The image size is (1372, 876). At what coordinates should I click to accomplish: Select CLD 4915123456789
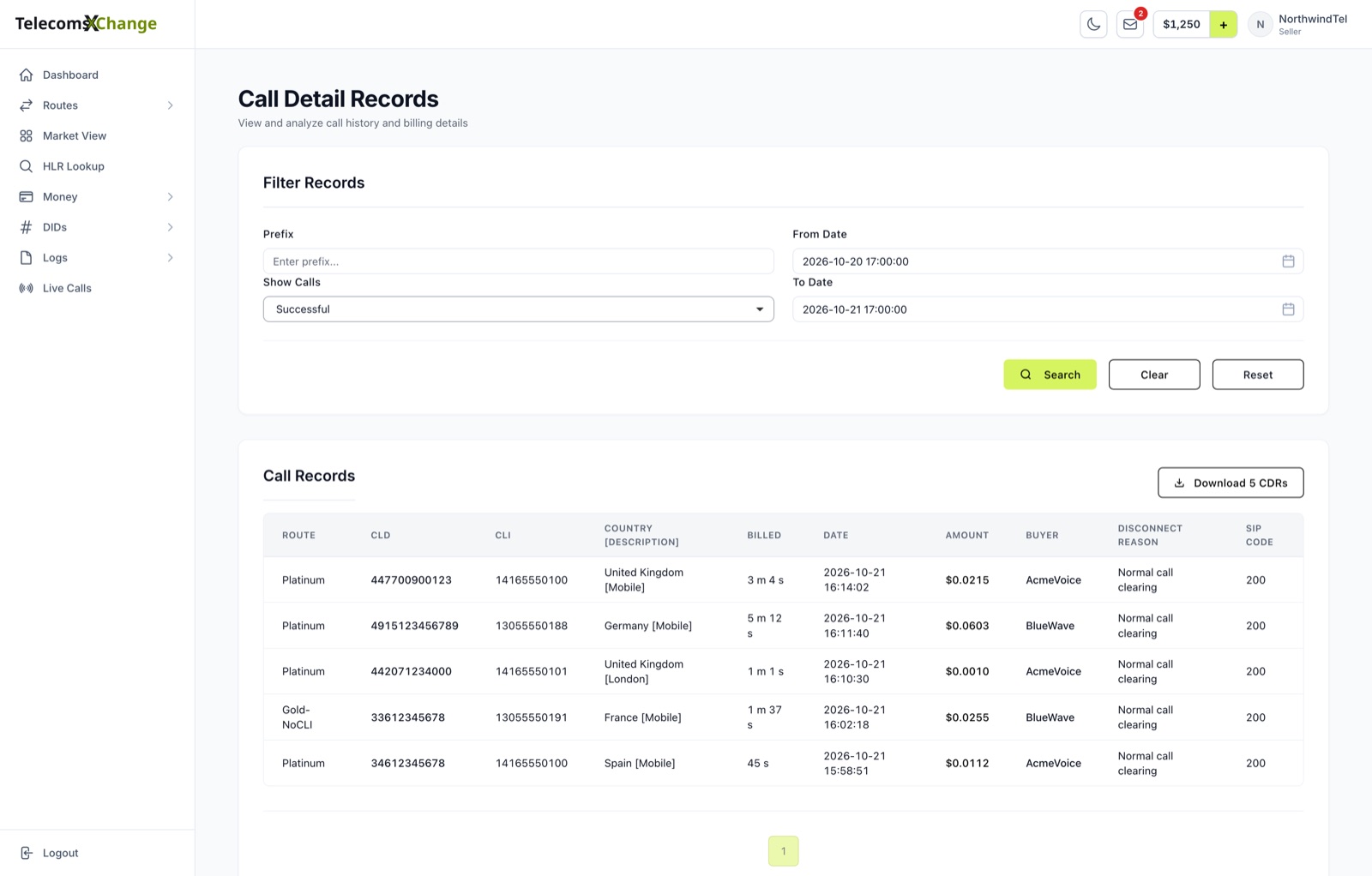pos(414,626)
